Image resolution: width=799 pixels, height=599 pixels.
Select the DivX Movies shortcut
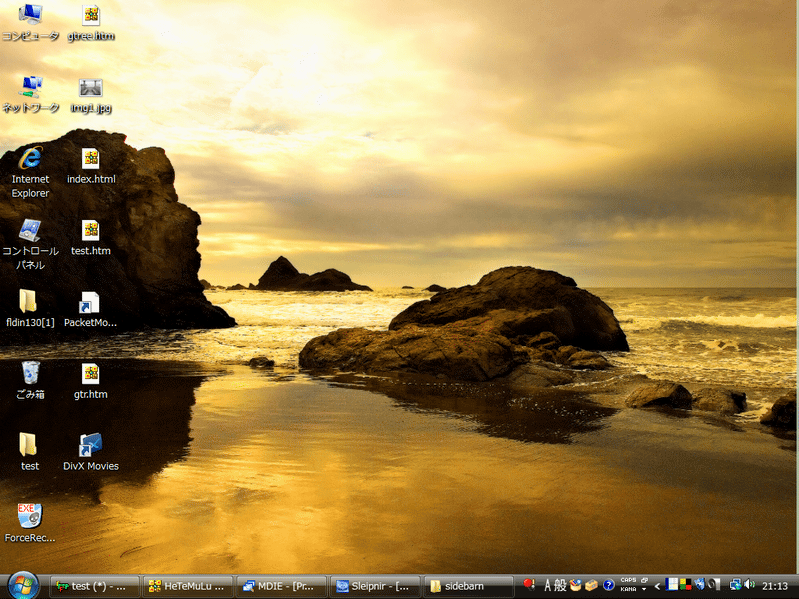coord(90,446)
